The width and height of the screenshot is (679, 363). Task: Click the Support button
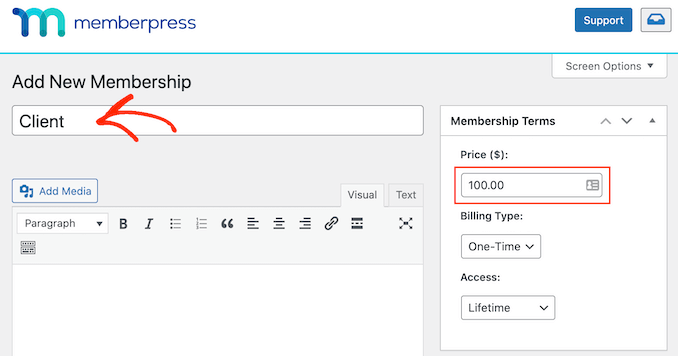[603, 20]
